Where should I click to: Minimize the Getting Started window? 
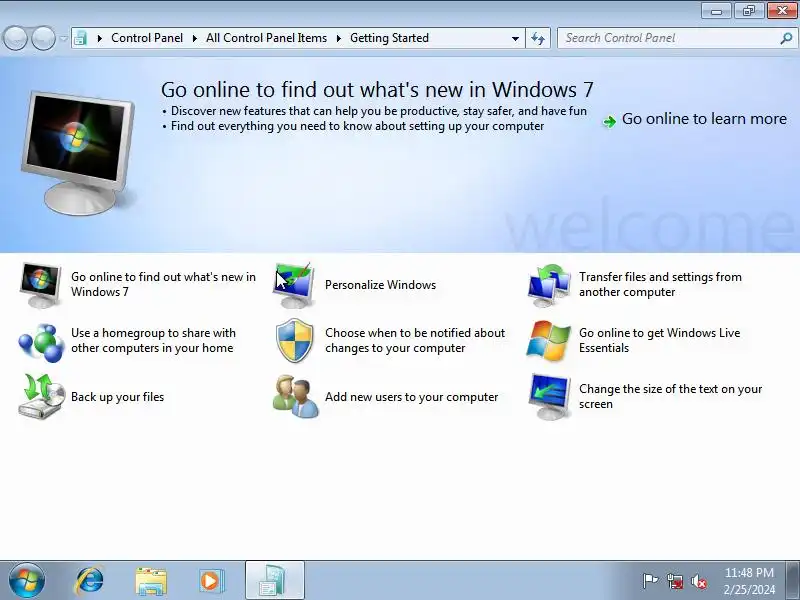click(x=716, y=11)
